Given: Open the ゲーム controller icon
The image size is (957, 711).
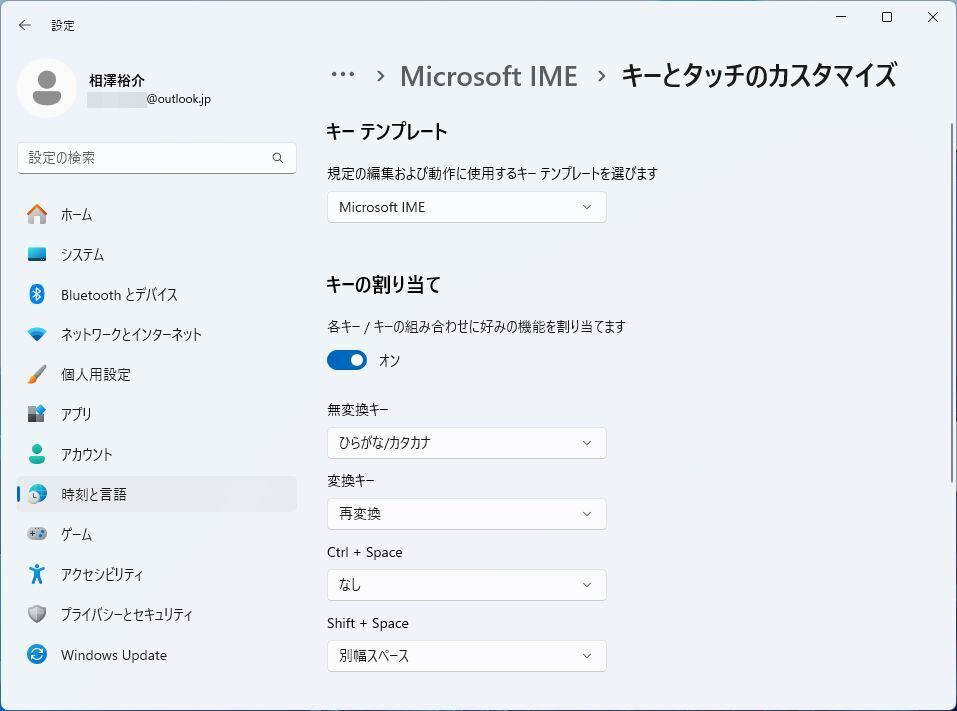Looking at the screenshot, I should (37, 534).
